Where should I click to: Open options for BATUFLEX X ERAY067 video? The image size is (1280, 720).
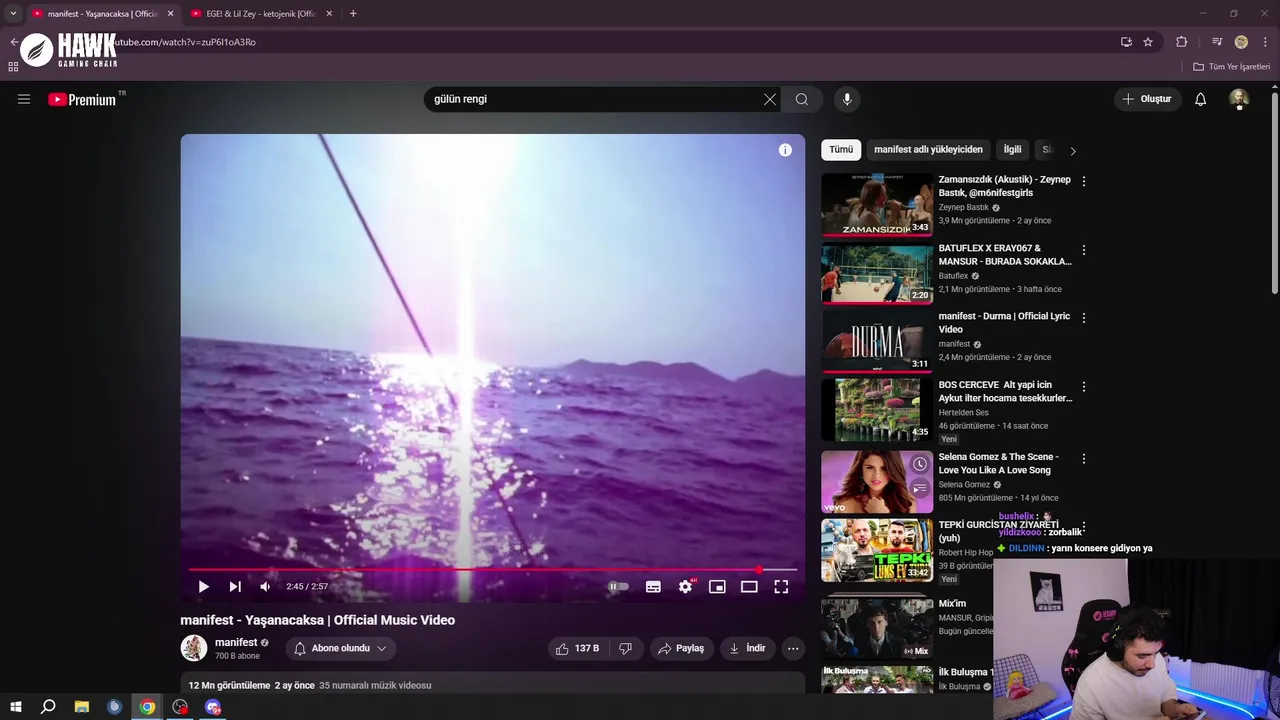pyautogui.click(x=1084, y=249)
